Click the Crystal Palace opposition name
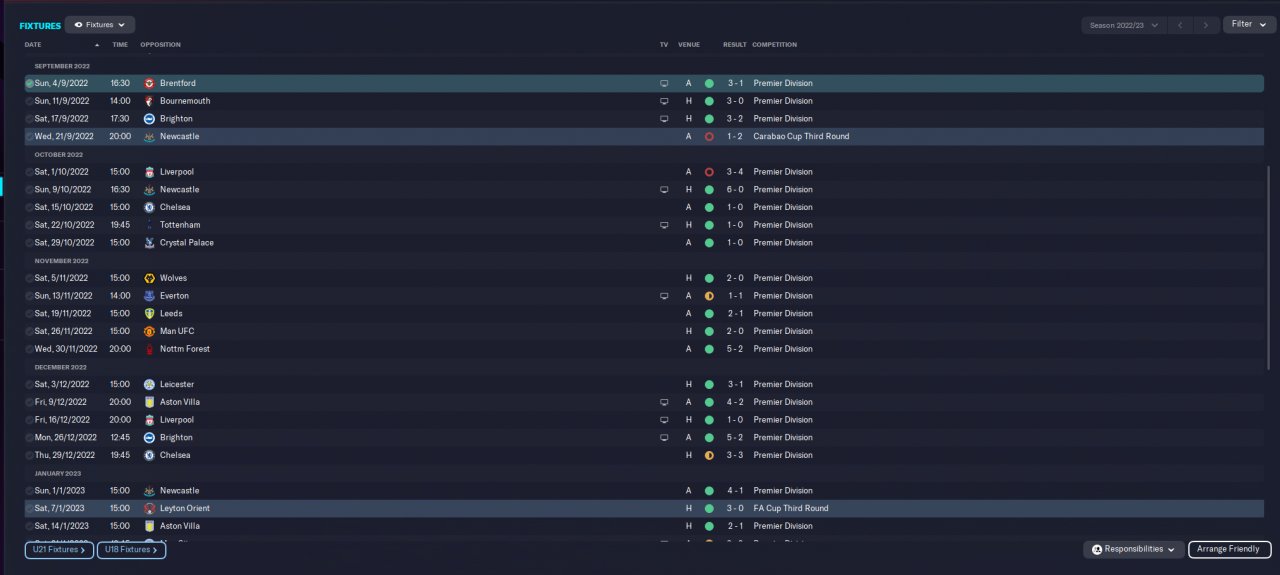The width and height of the screenshot is (1280, 575). point(187,243)
